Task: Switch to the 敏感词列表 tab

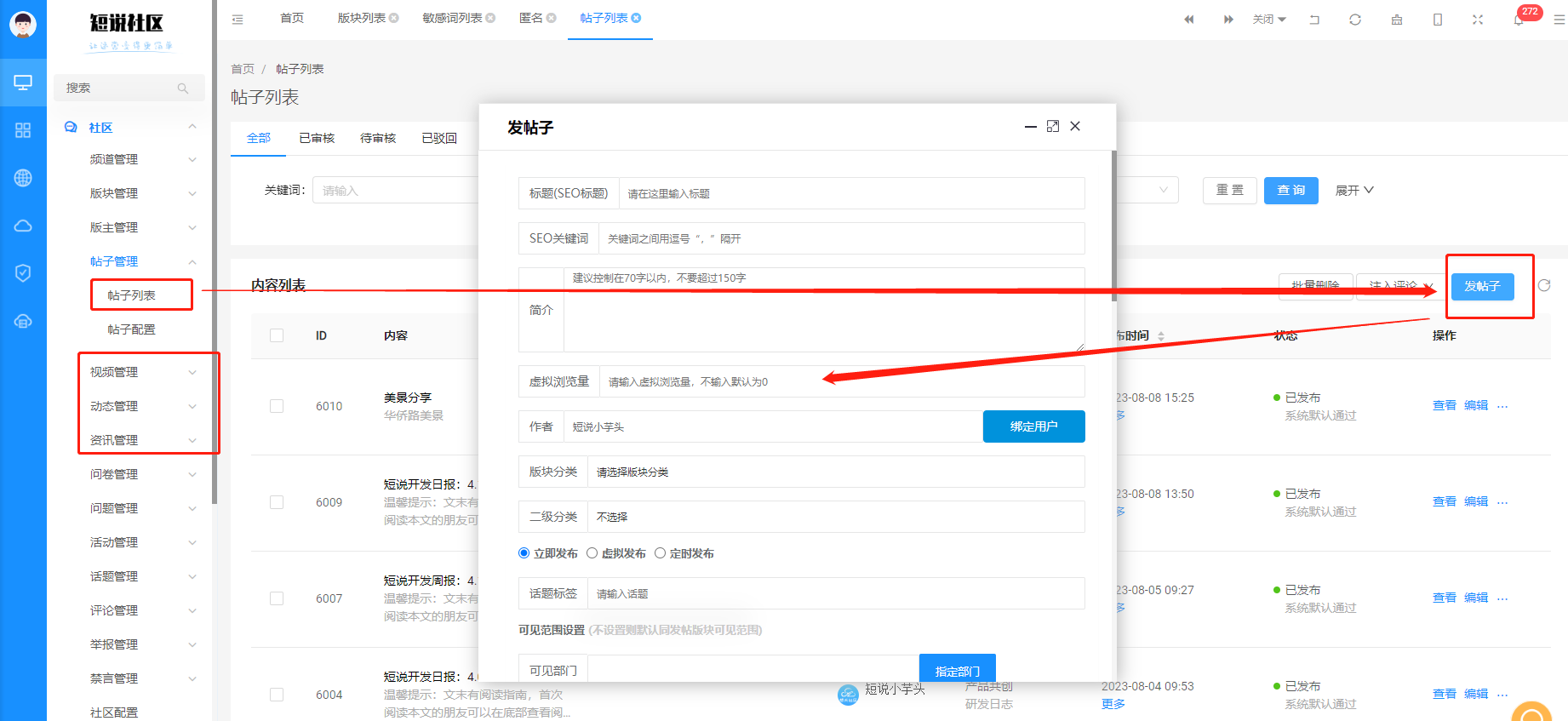Action: click(x=452, y=18)
